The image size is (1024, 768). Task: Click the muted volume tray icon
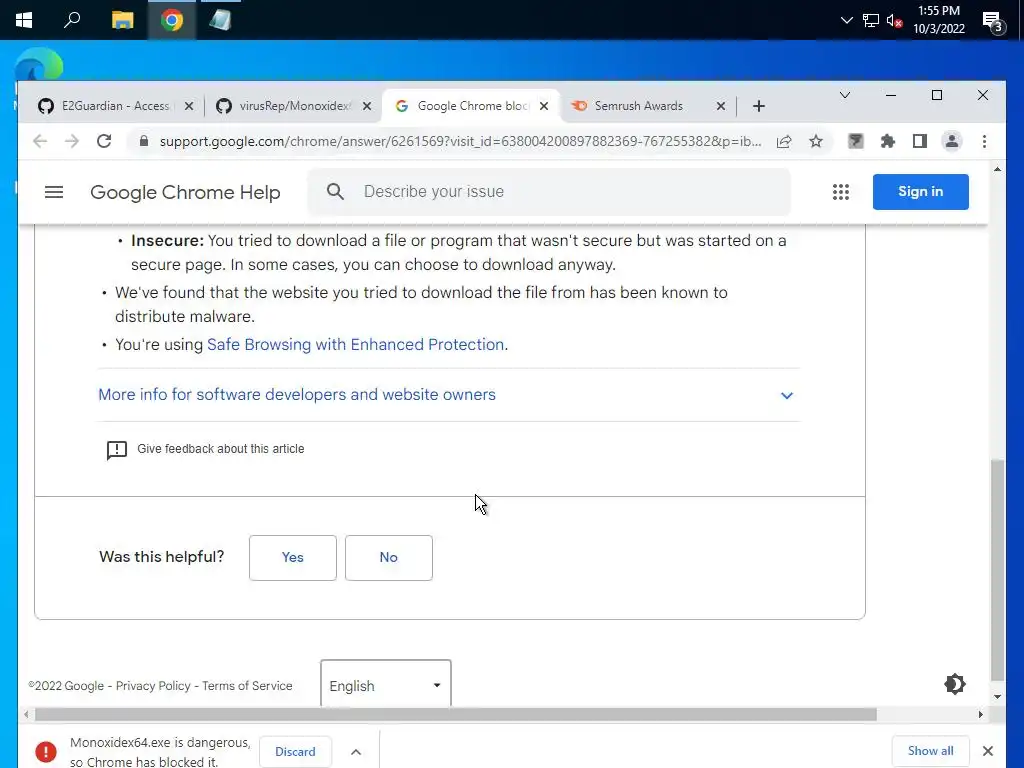894,20
